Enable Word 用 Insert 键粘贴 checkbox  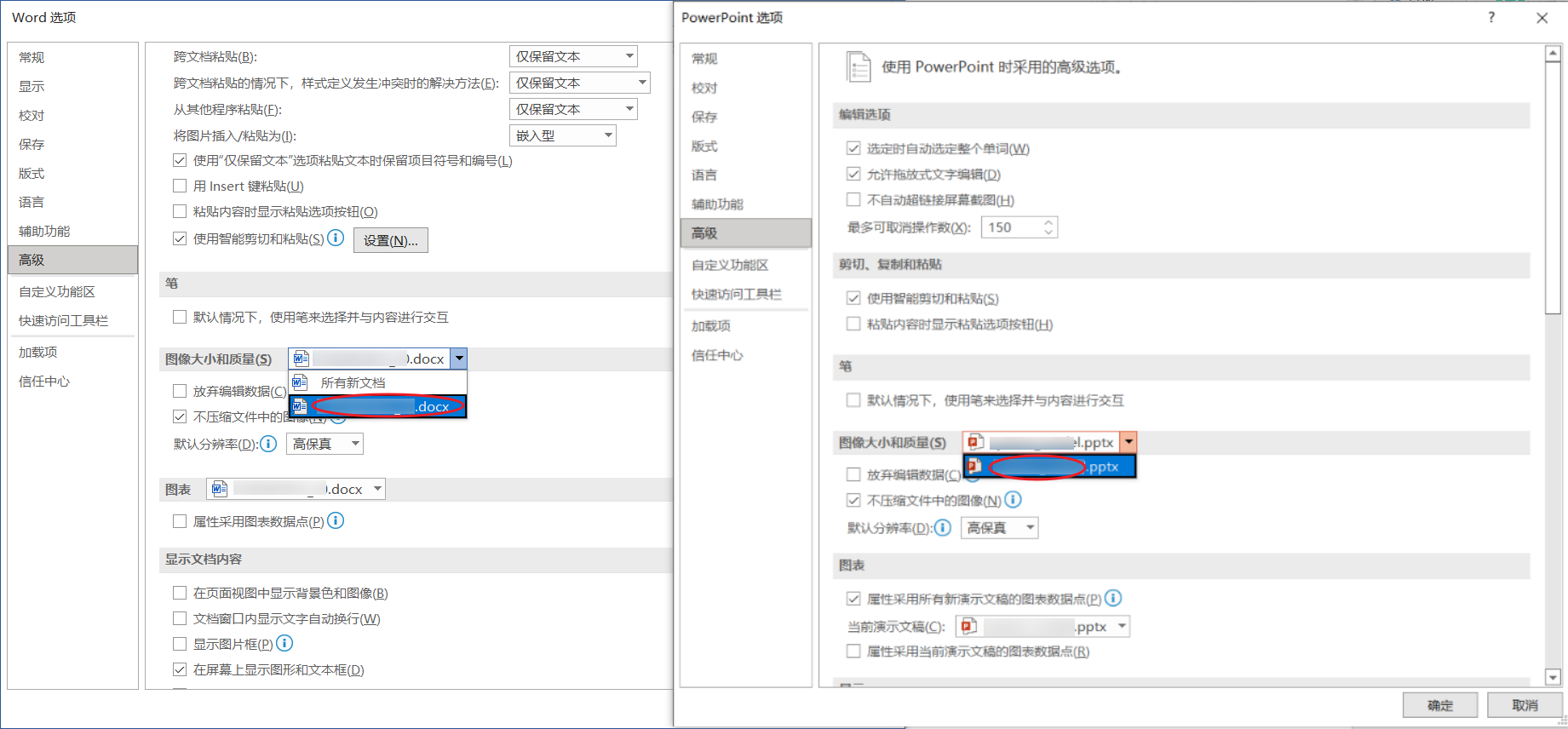(180, 186)
